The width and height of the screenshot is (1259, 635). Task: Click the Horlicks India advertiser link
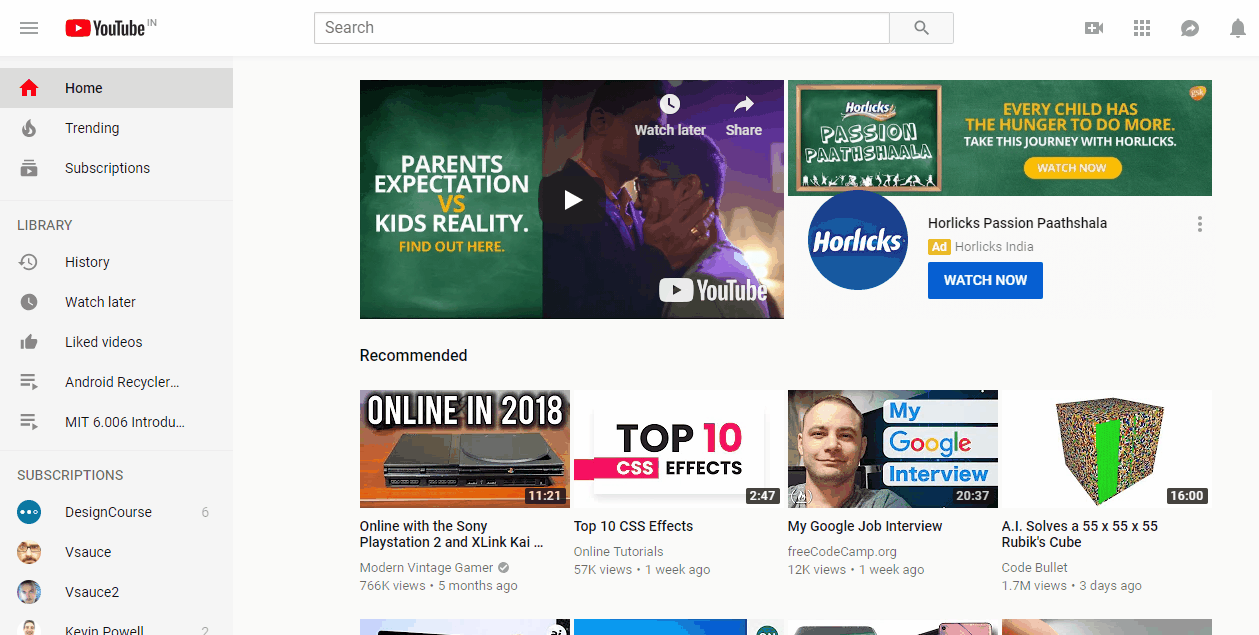(x=994, y=247)
